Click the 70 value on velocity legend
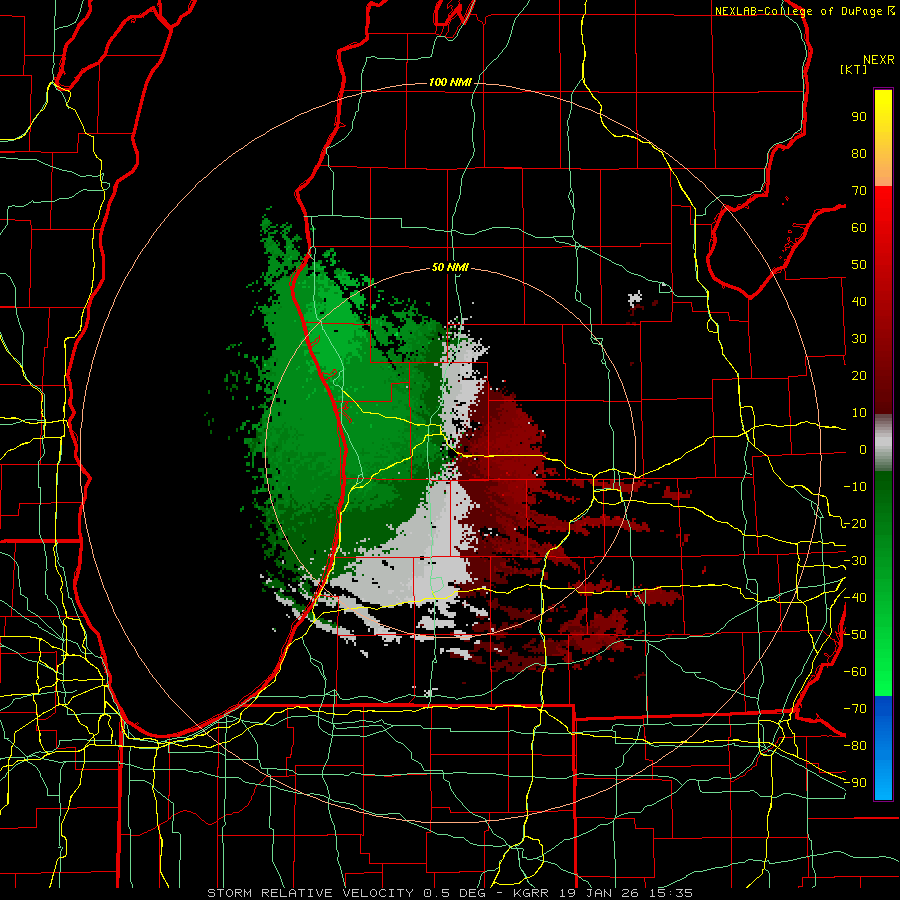The width and height of the screenshot is (900, 900). (x=859, y=191)
